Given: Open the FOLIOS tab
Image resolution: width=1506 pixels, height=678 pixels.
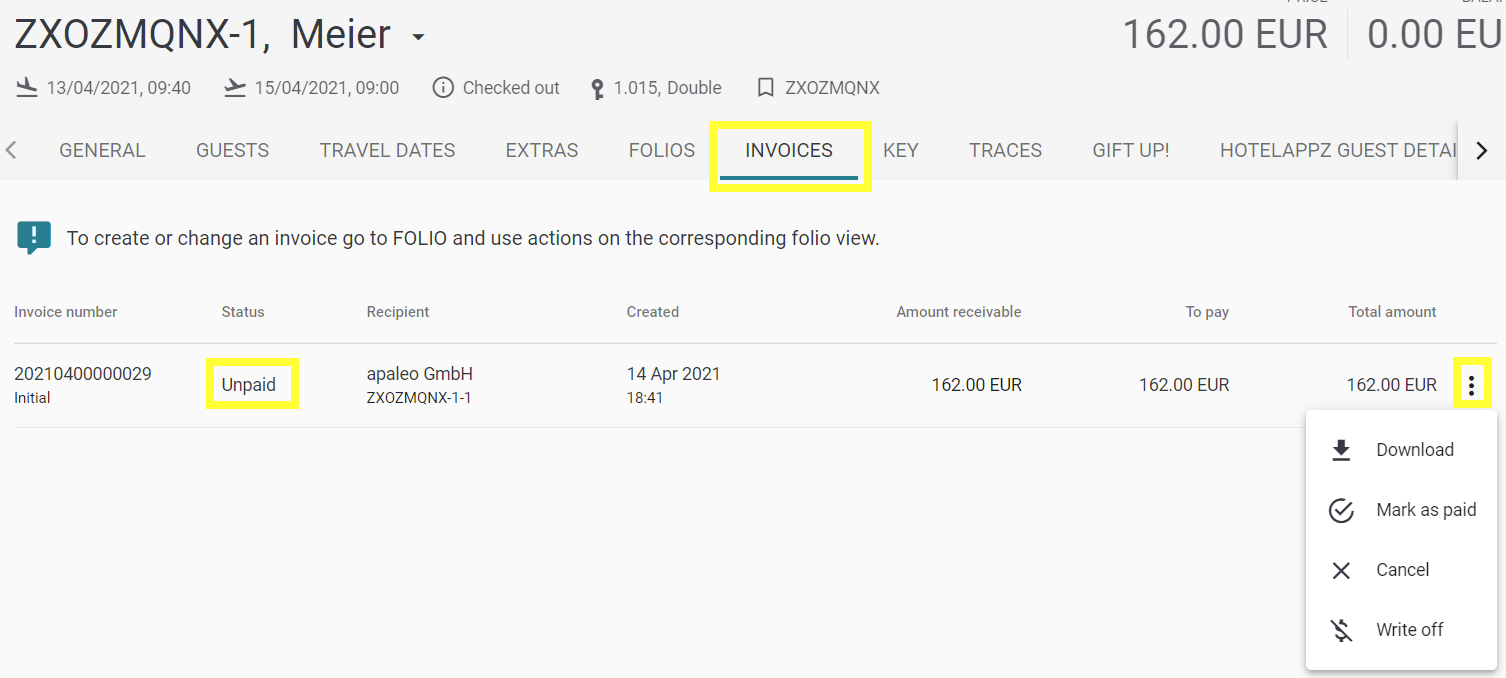Looking at the screenshot, I should pos(661,150).
